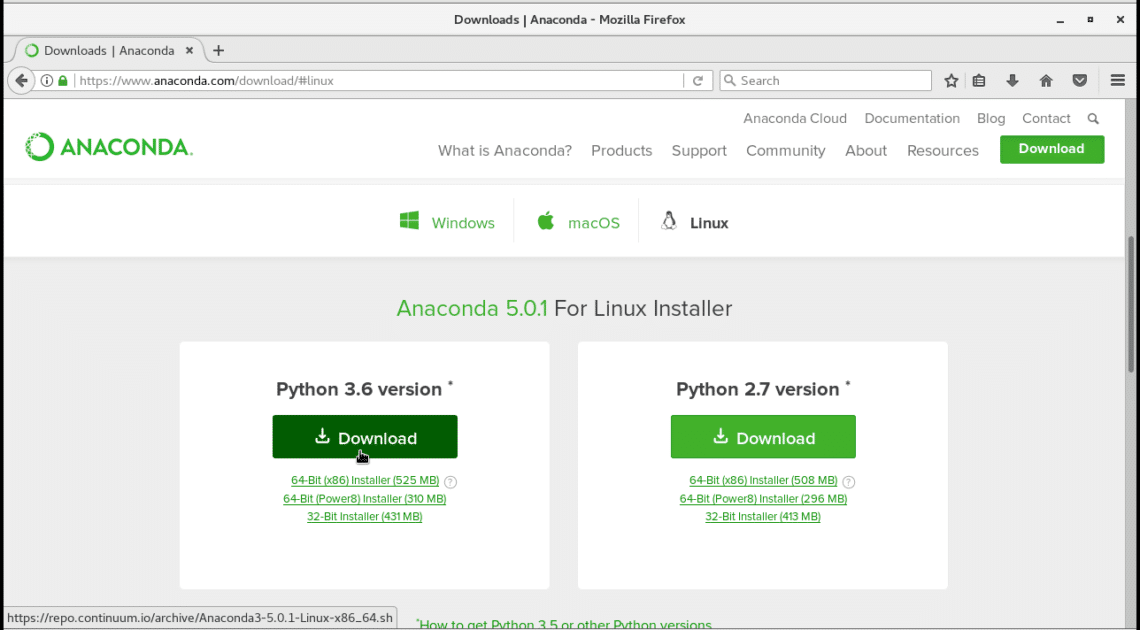
Task: Open Anaconda Cloud link
Action: tap(795, 118)
